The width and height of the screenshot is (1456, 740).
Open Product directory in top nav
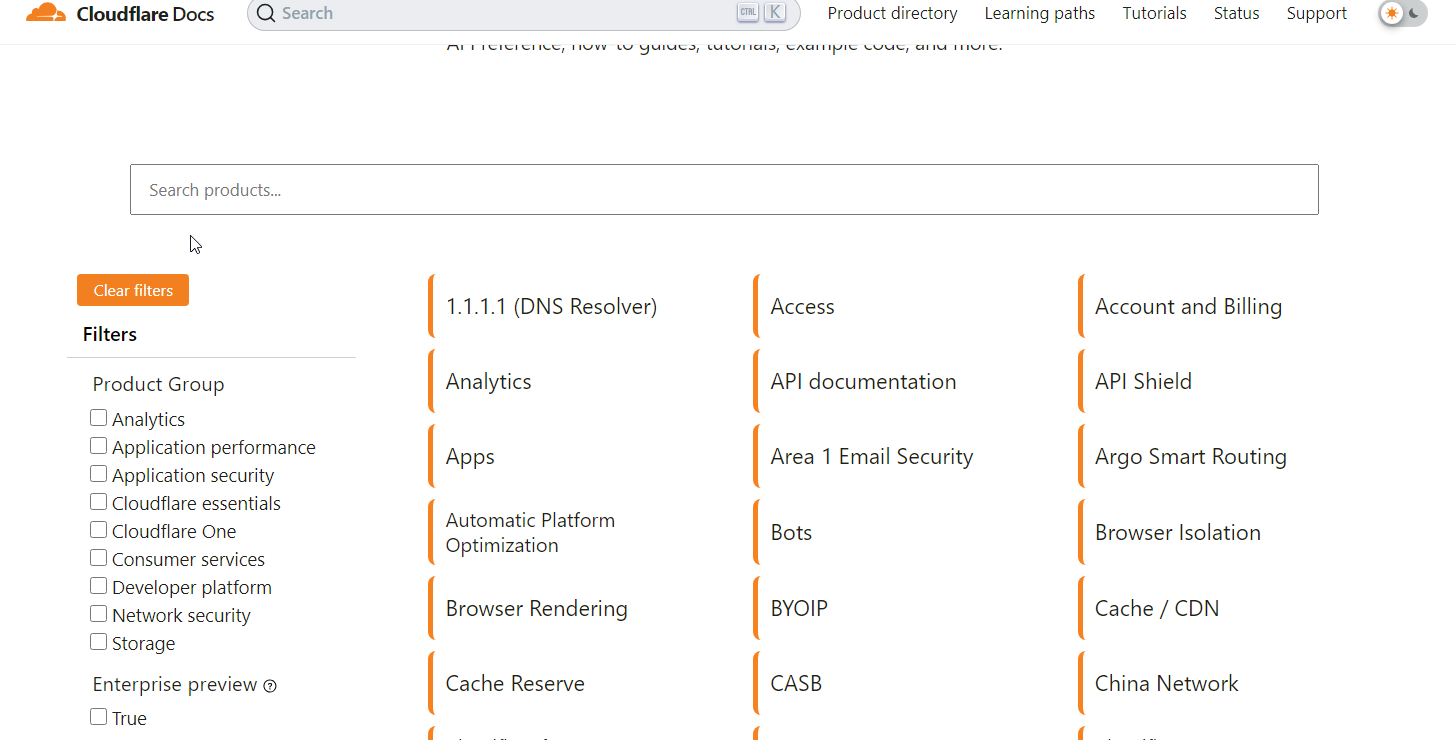click(892, 13)
